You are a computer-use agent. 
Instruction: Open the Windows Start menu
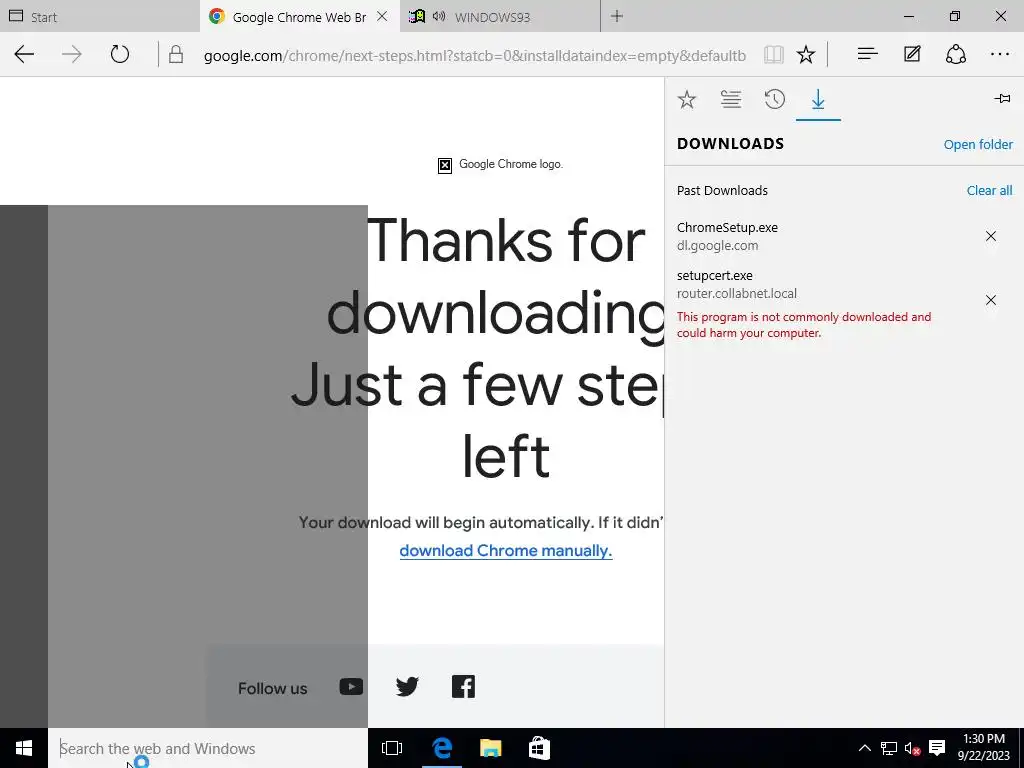24,748
